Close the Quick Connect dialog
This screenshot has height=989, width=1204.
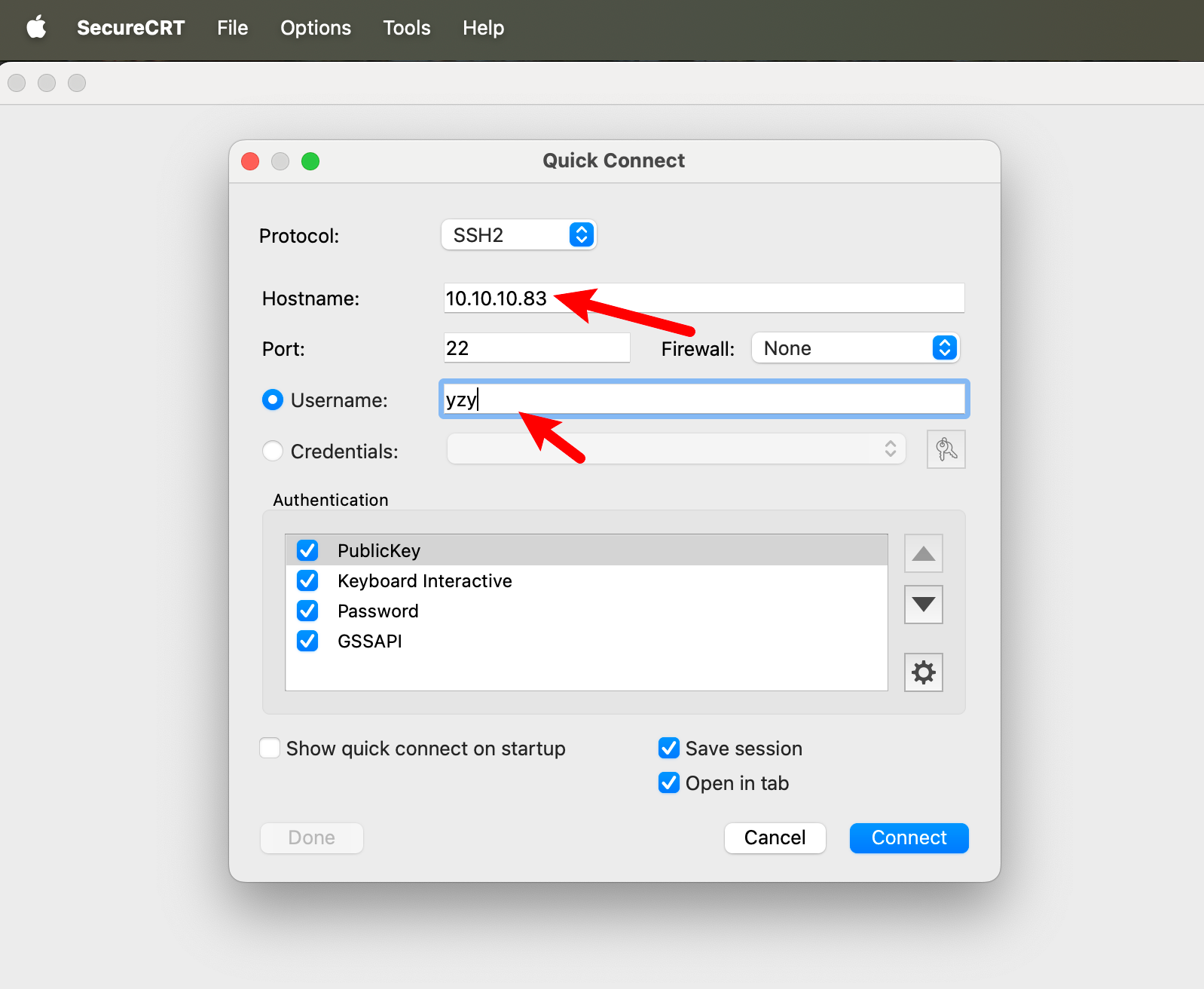(x=250, y=161)
